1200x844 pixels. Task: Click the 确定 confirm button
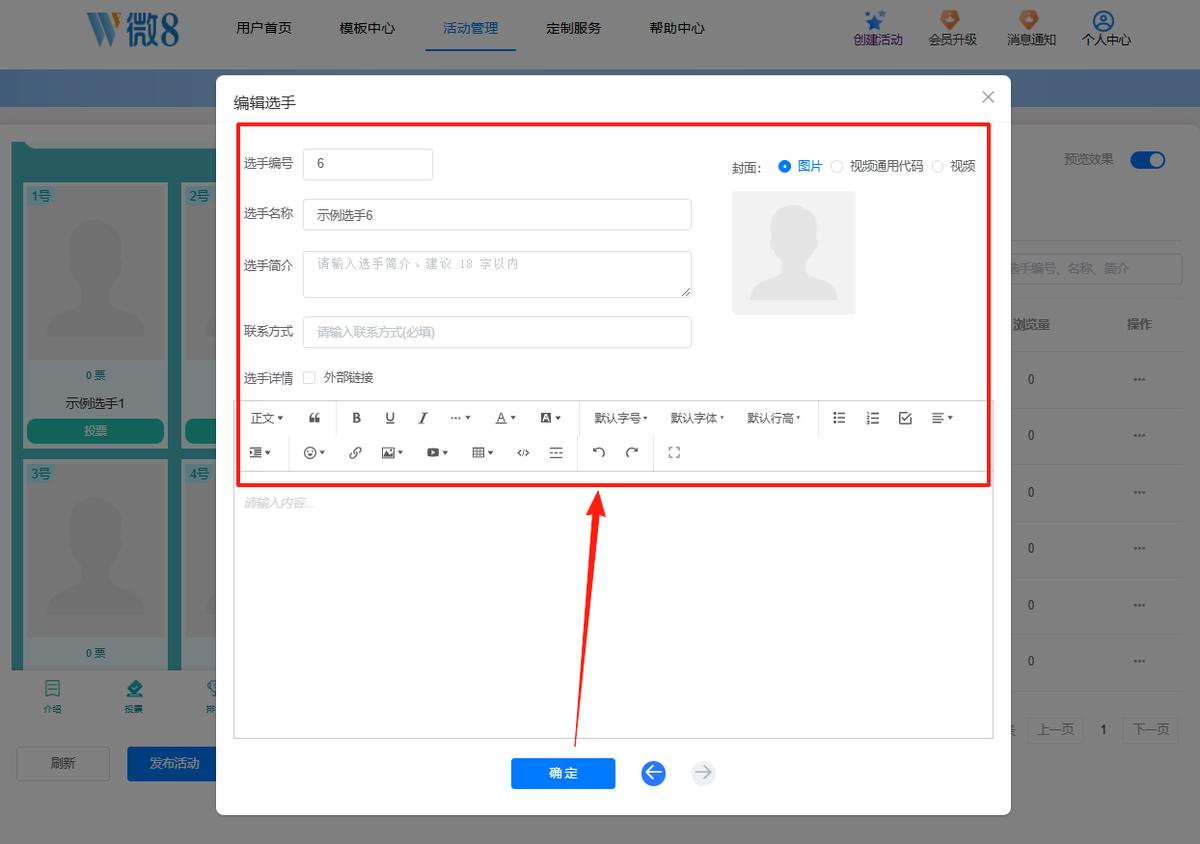(563, 773)
